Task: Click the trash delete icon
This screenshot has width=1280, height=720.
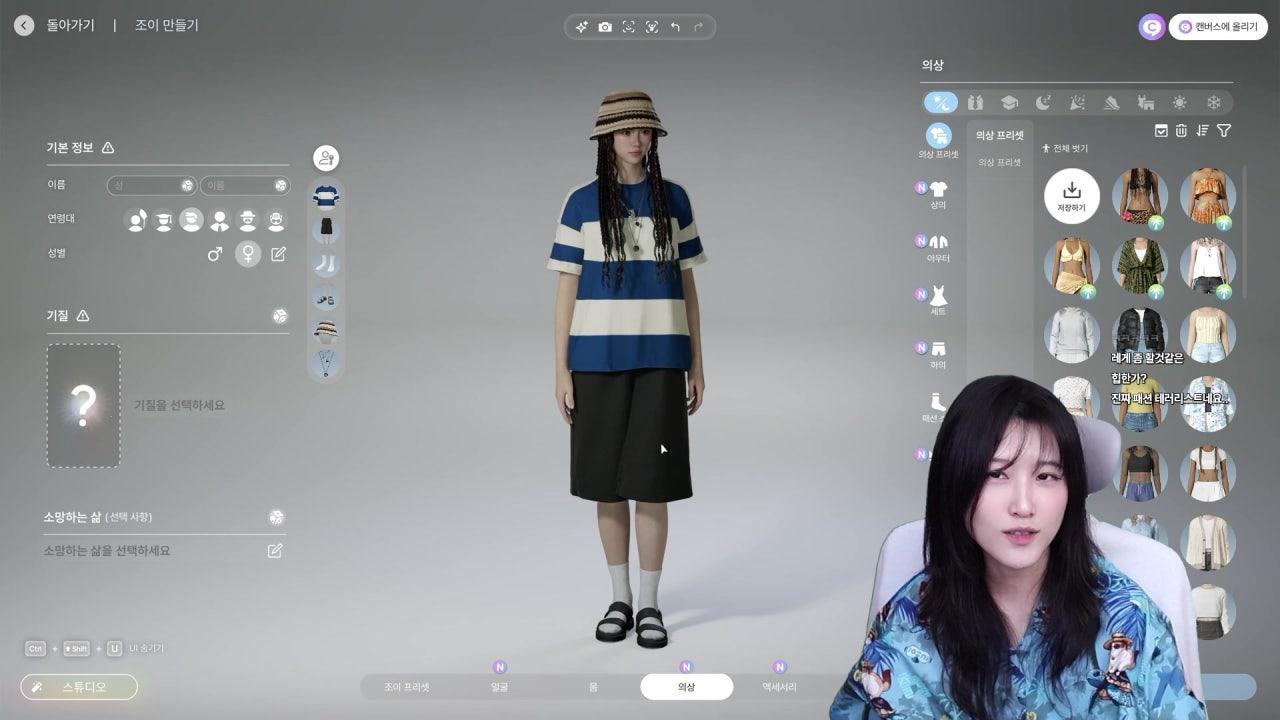Action: pos(1181,130)
